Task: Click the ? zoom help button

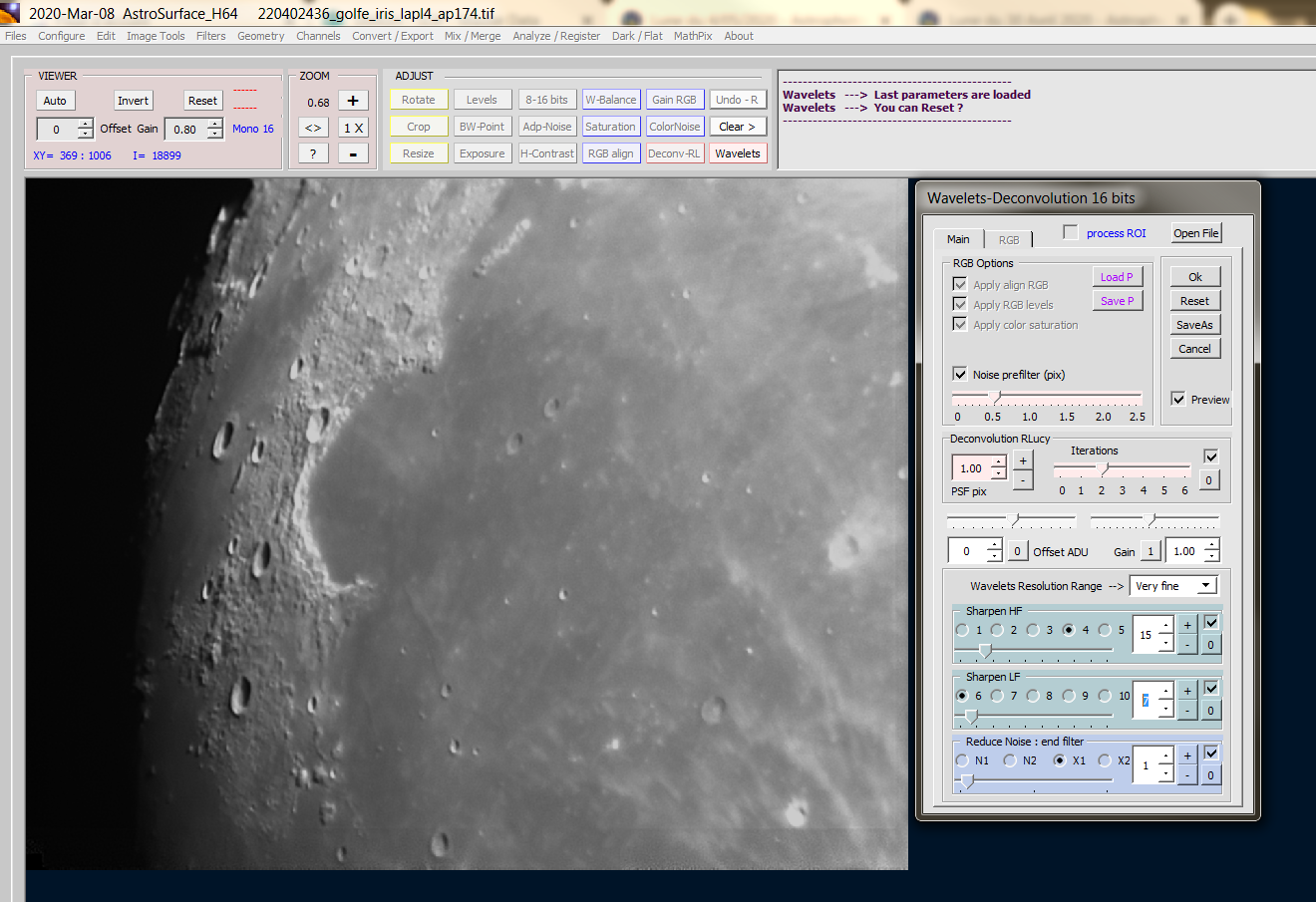Action: (x=313, y=153)
